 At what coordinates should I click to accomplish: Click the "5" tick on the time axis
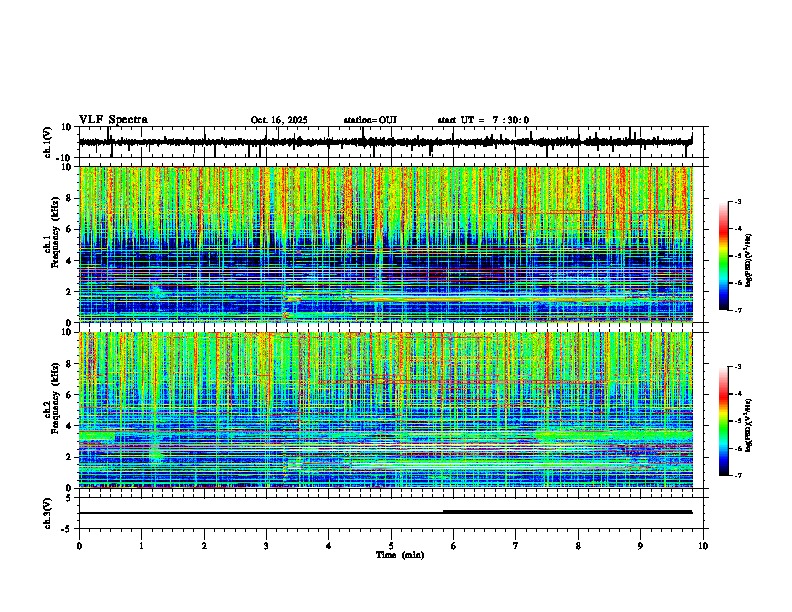click(x=391, y=546)
